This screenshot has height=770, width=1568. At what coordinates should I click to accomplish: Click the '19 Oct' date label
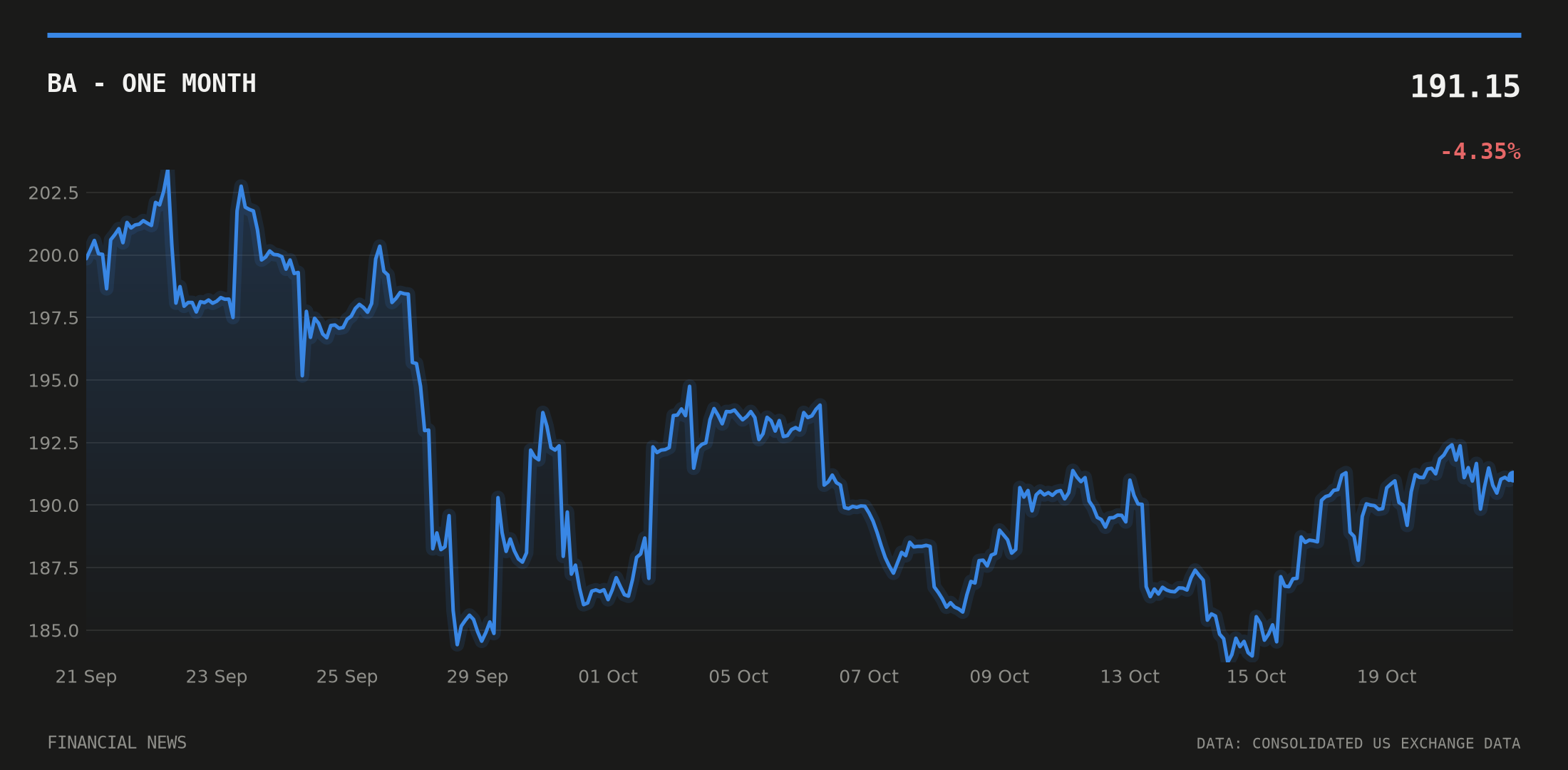tap(1386, 677)
